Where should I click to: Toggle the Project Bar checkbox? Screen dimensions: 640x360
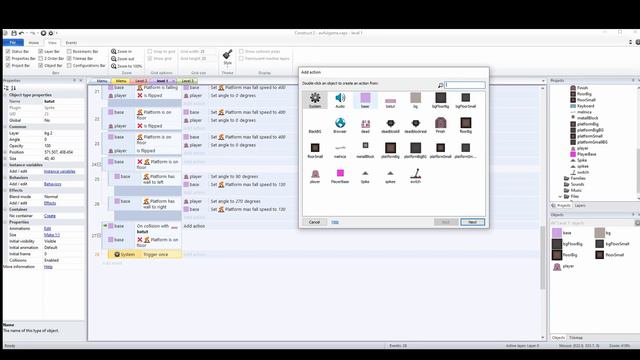click(x=8, y=65)
